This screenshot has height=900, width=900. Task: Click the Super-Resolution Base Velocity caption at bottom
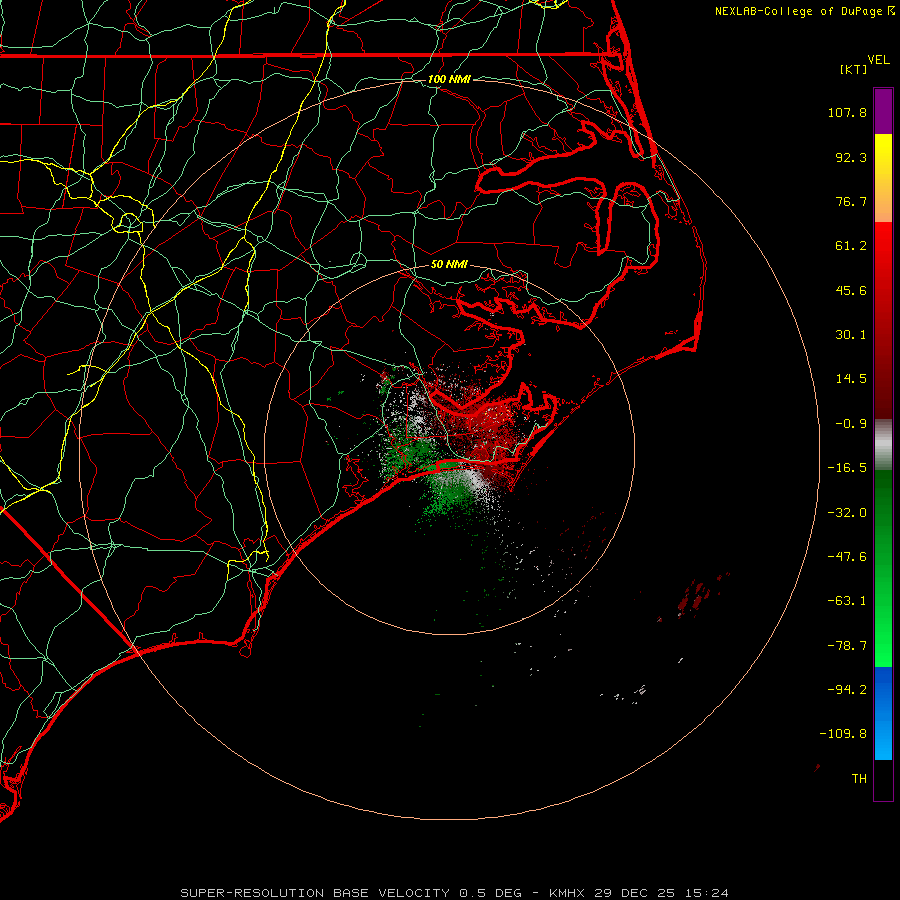coord(455,893)
